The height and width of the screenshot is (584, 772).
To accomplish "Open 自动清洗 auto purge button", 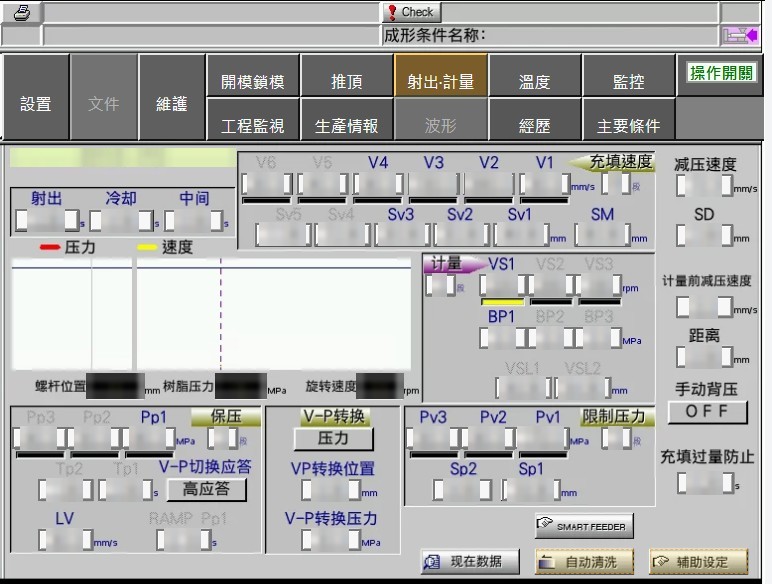I will pos(584,561).
